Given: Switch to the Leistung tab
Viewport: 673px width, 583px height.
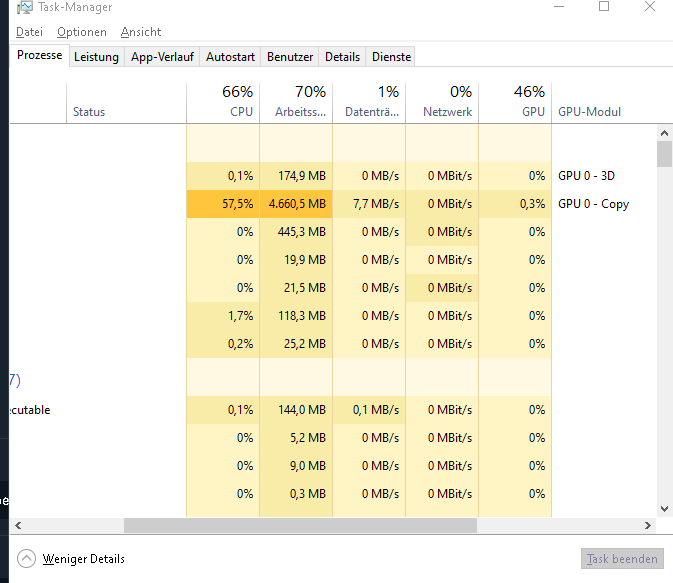Looking at the screenshot, I should pos(96,57).
